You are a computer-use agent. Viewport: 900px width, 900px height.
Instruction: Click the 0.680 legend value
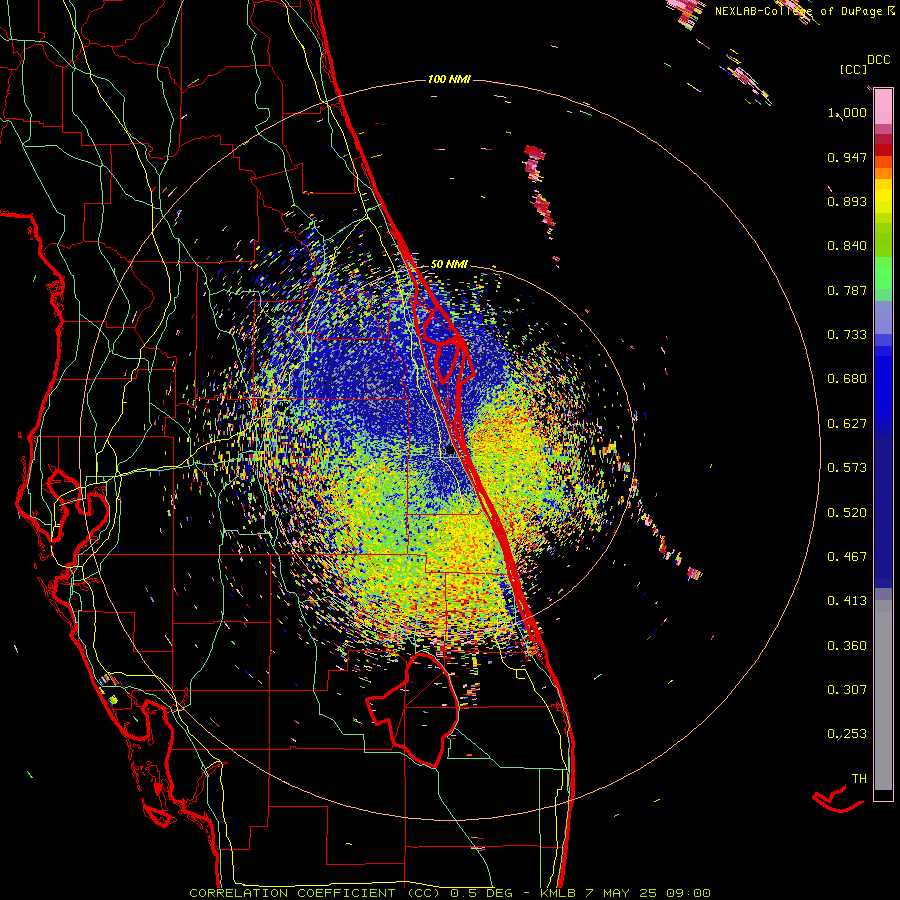[x=847, y=379]
